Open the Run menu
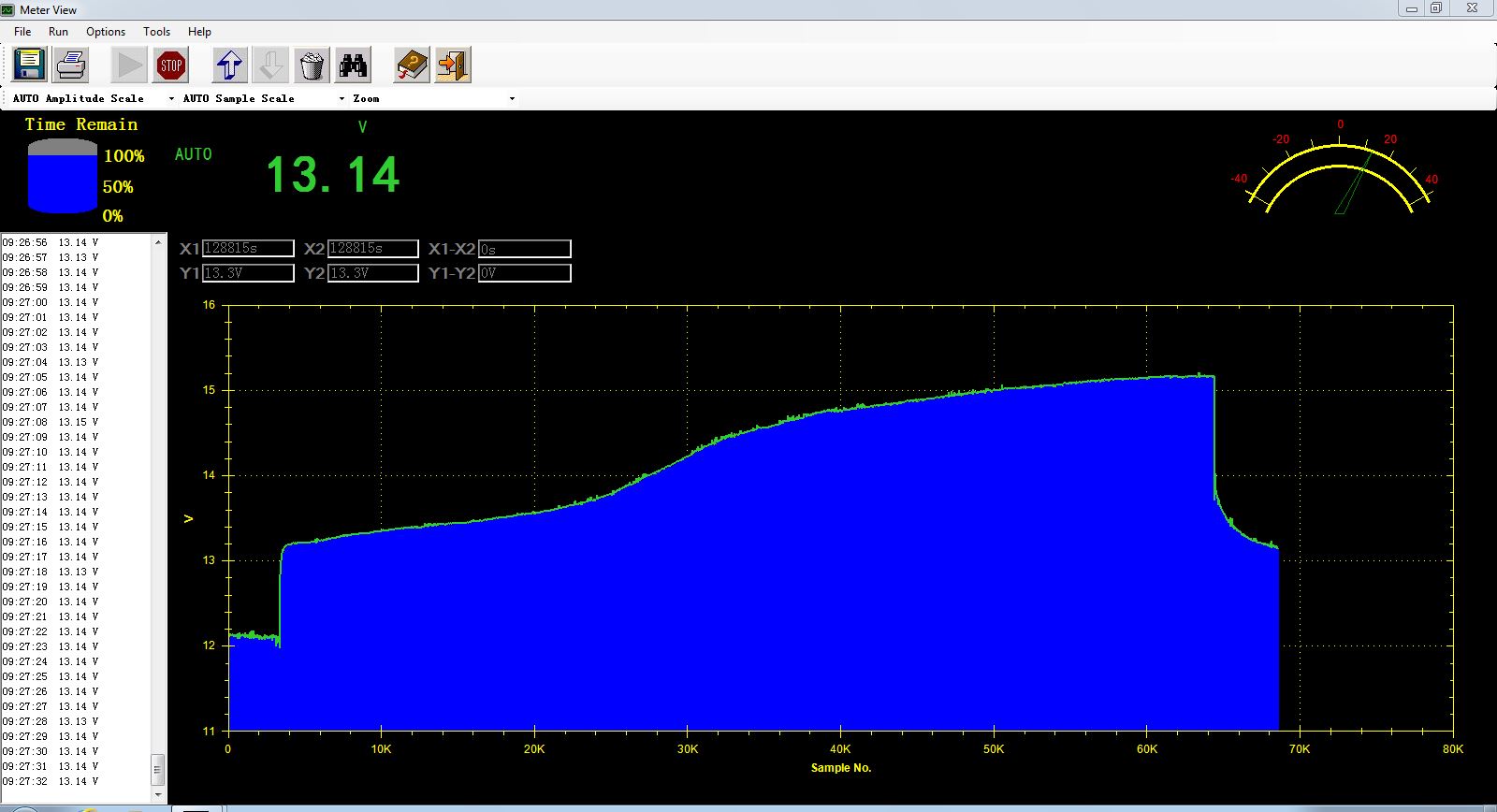Screen dimensions: 1497x812 58,31
